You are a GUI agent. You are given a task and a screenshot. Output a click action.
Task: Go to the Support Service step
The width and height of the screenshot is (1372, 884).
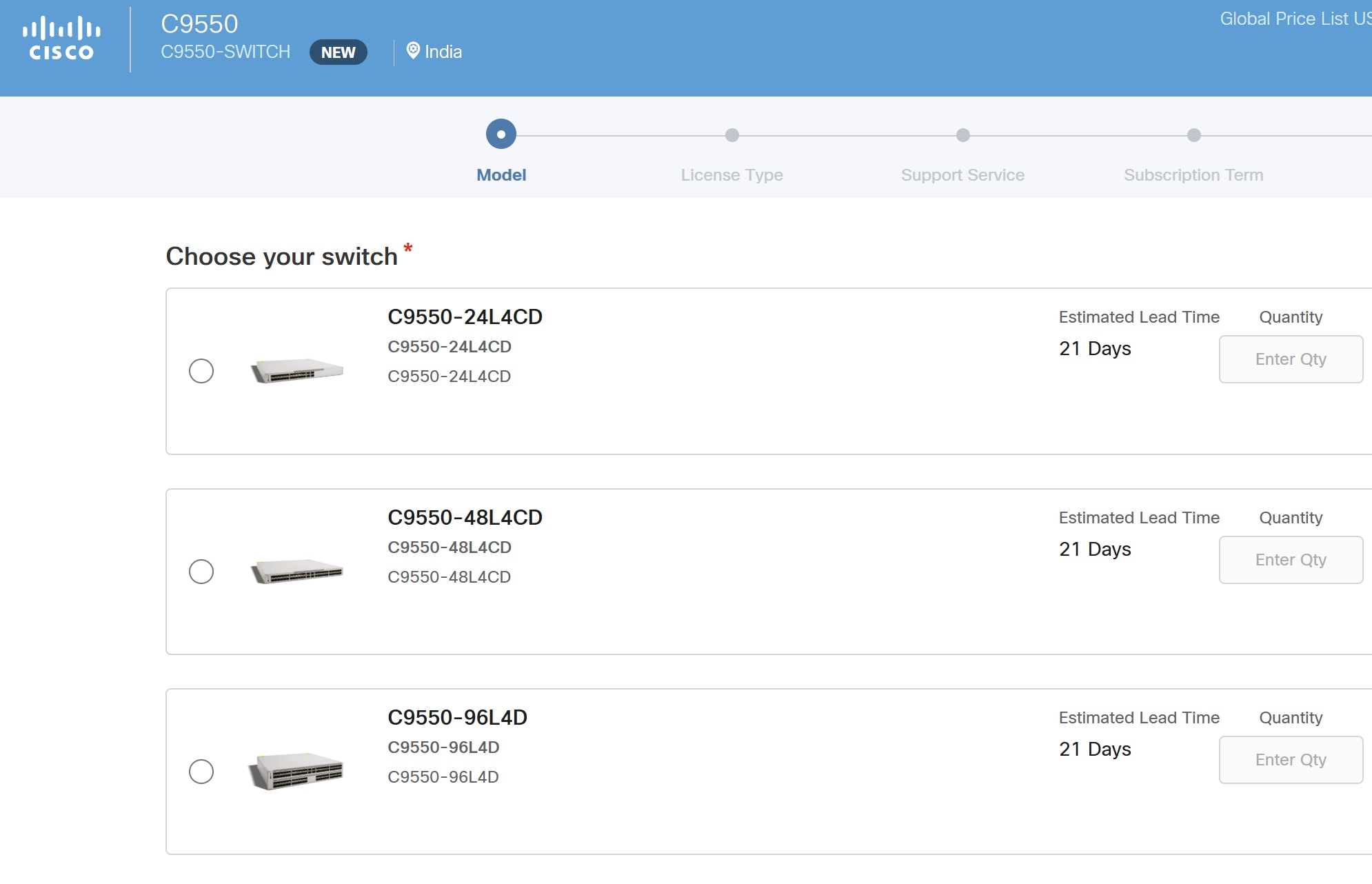[963, 175]
